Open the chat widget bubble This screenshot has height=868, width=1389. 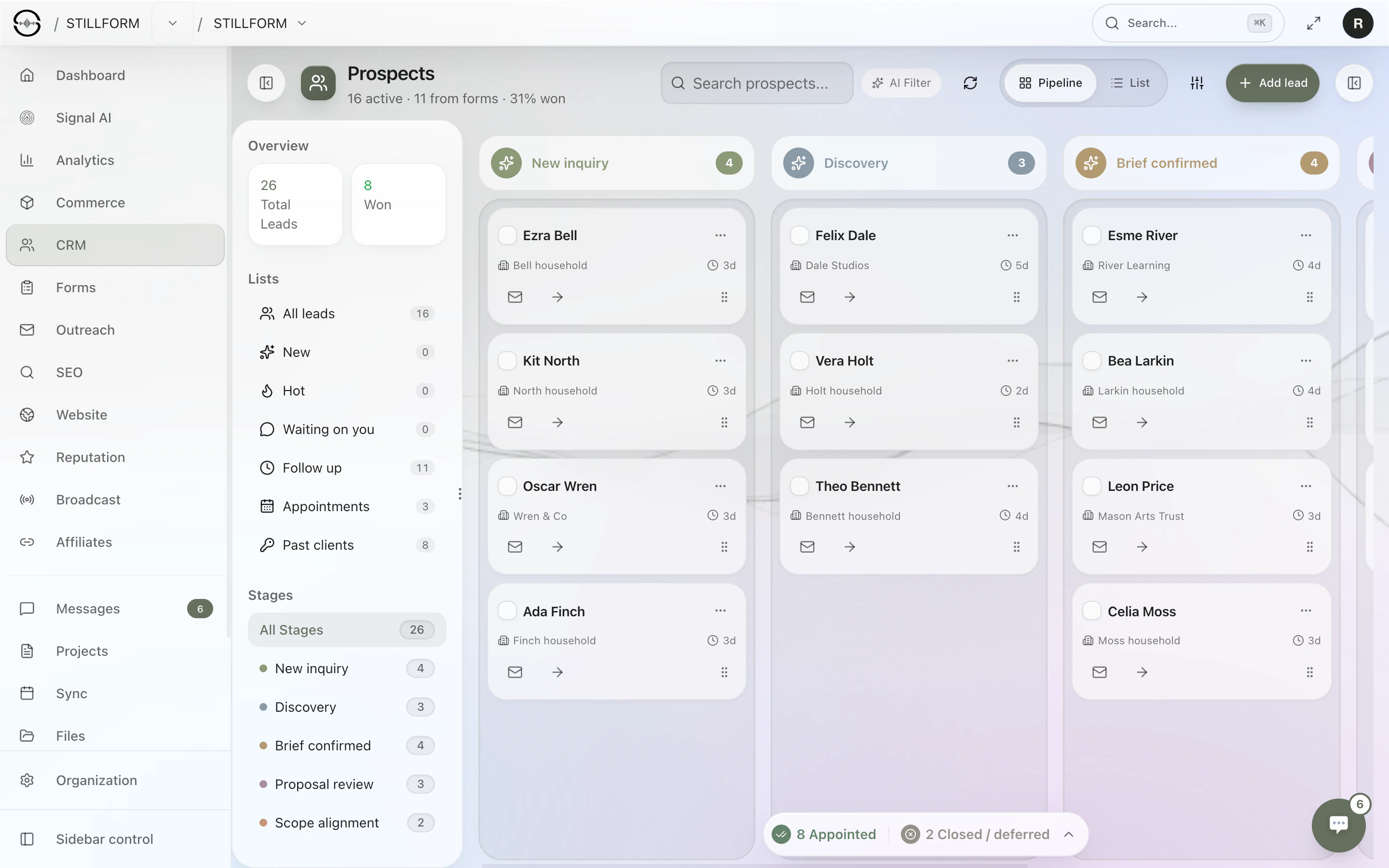coord(1338,825)
